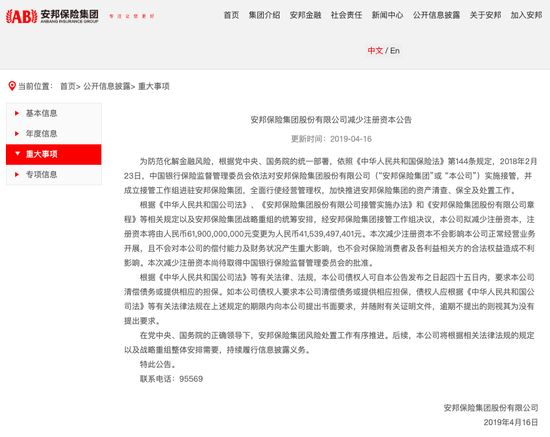The width and height of the screenshot is (550, 437).
Task: Click the signature 安邦保险集团股份有限公司 at bottom
Action: point(491,408)
